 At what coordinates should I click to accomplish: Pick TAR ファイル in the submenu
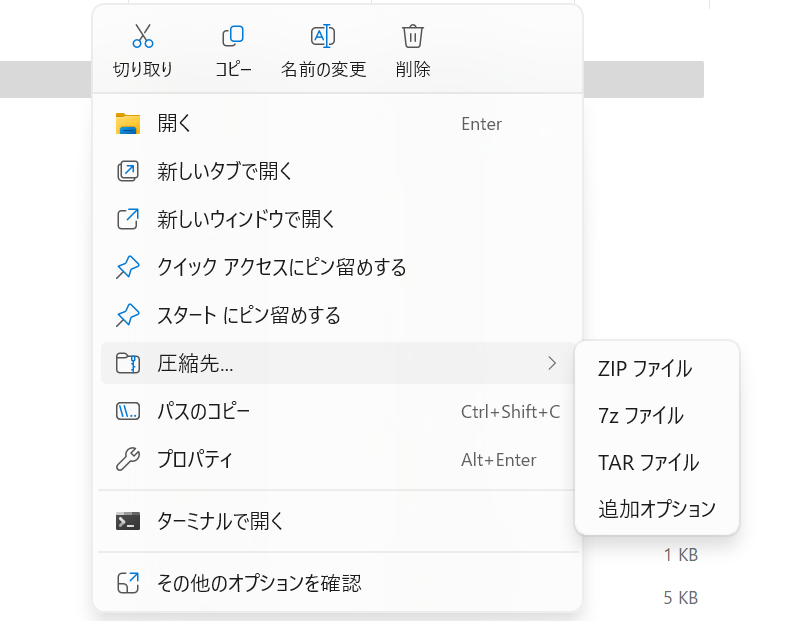648,462
